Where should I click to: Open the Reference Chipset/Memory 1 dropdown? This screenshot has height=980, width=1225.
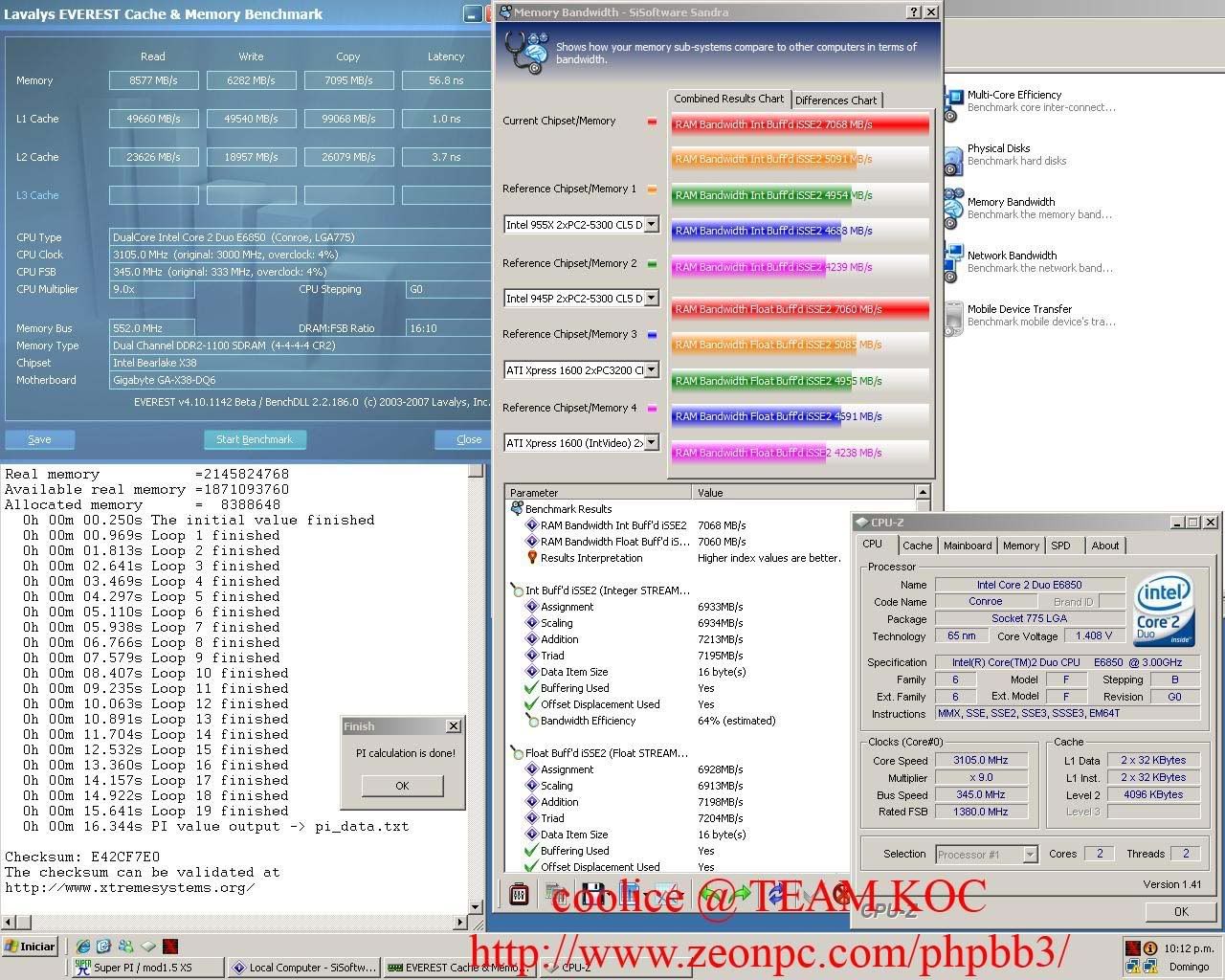pos(652,224)
